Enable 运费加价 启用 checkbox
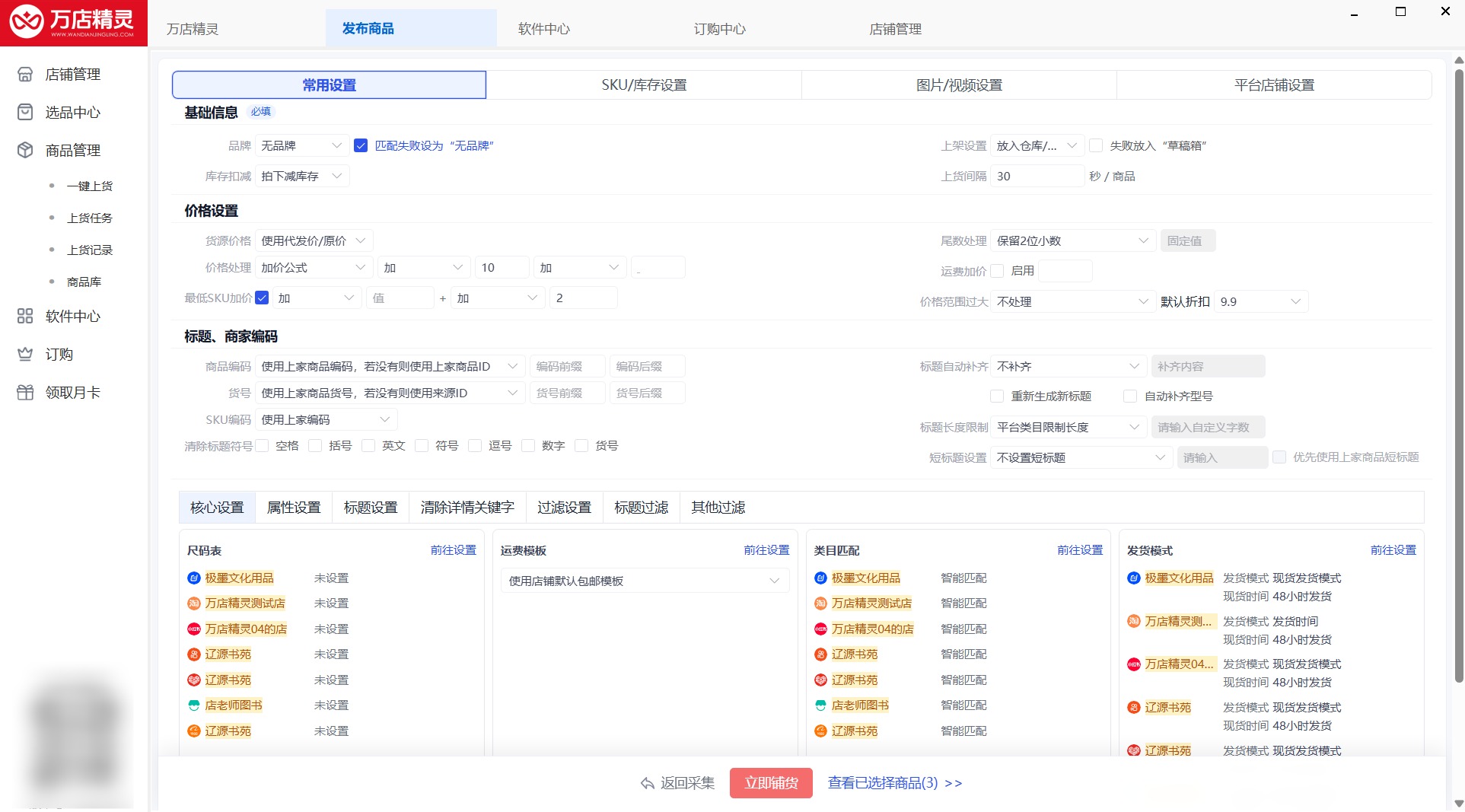The height and width of the screenshot is (812, 1465). click(x=997, y=270)
